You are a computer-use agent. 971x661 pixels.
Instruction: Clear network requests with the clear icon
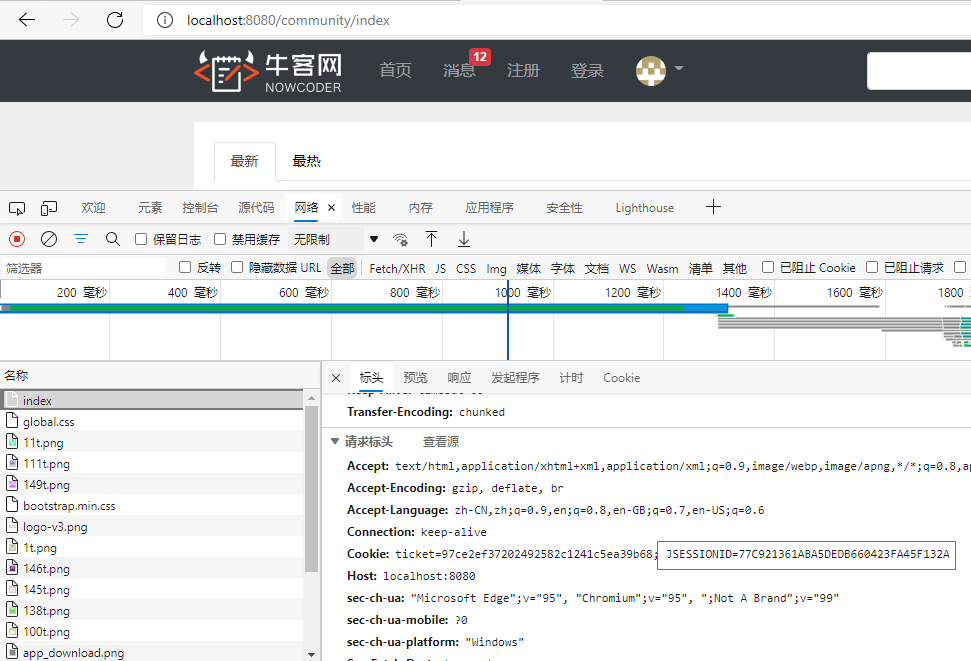coord(48,239)
